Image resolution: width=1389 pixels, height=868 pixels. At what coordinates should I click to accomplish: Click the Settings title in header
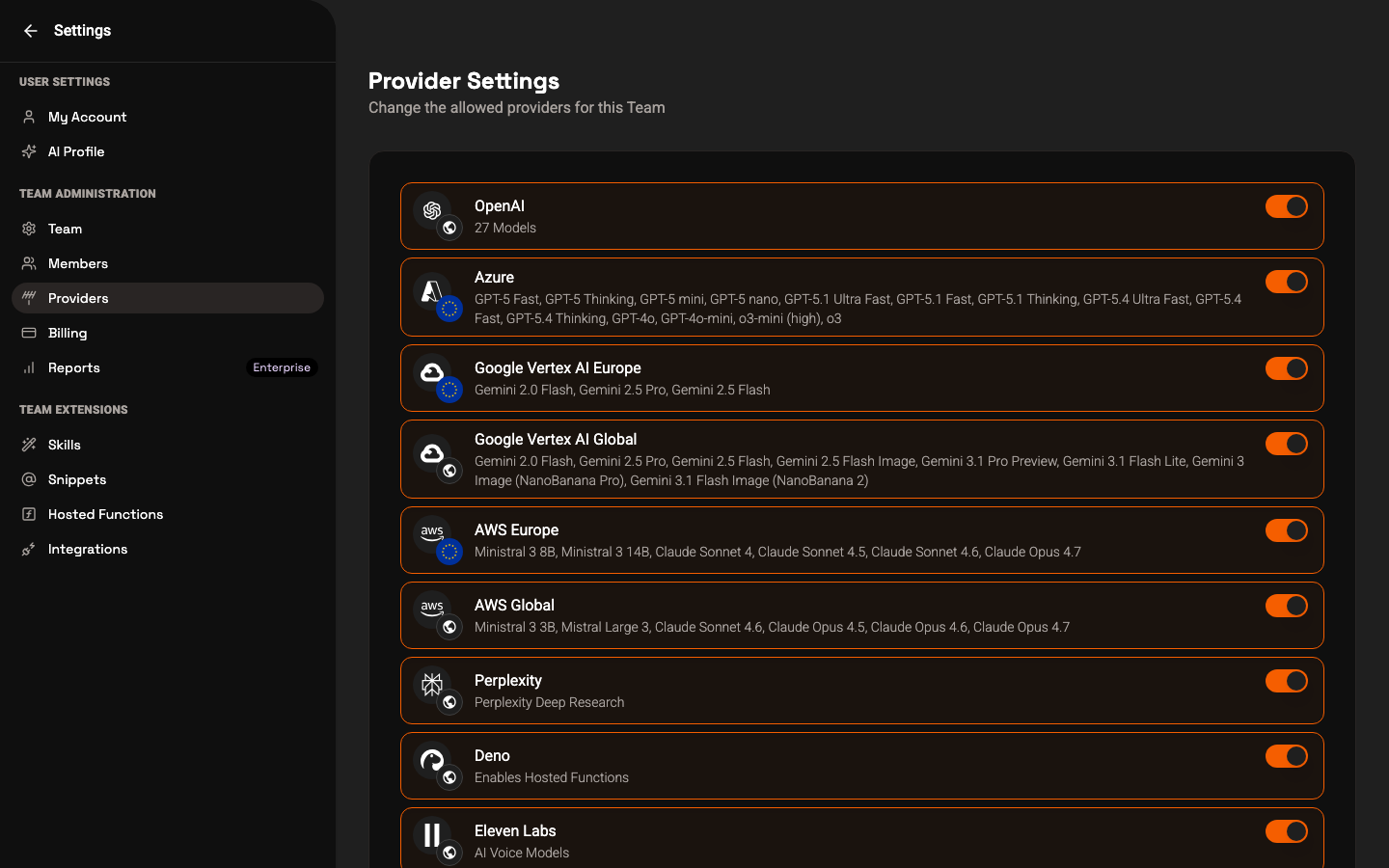[x=82, y=31]
